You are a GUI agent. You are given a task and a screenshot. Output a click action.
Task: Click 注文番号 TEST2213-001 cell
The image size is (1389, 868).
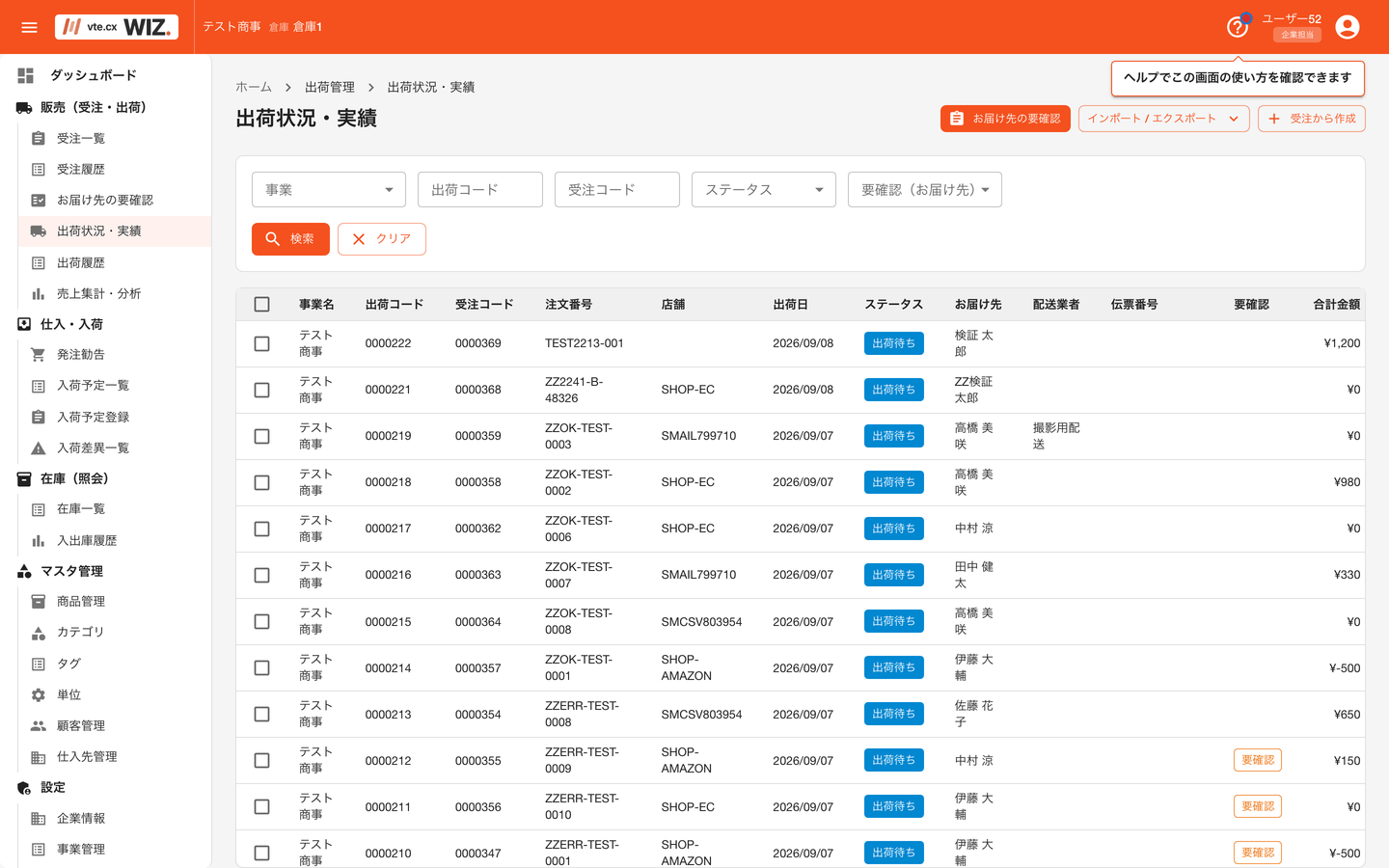585,343
